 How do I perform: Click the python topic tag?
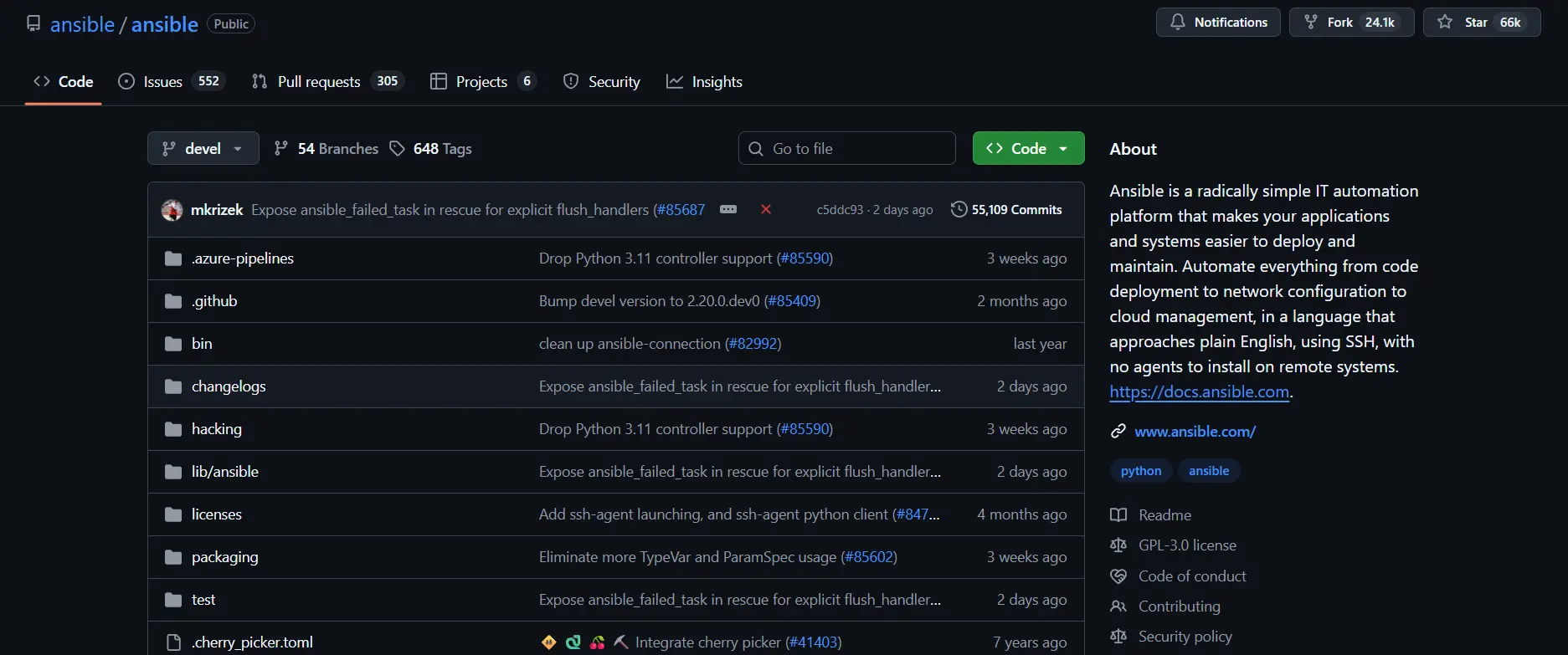tap(1141, 471)
